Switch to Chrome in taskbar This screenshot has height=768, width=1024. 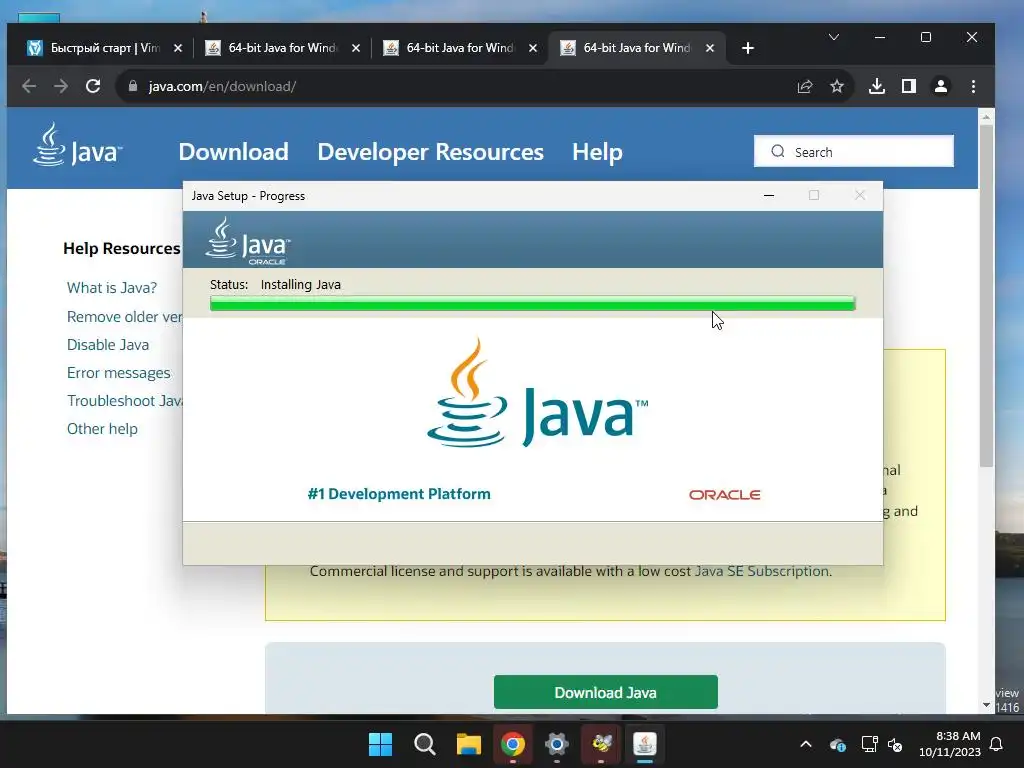click(x=513, y=744)
